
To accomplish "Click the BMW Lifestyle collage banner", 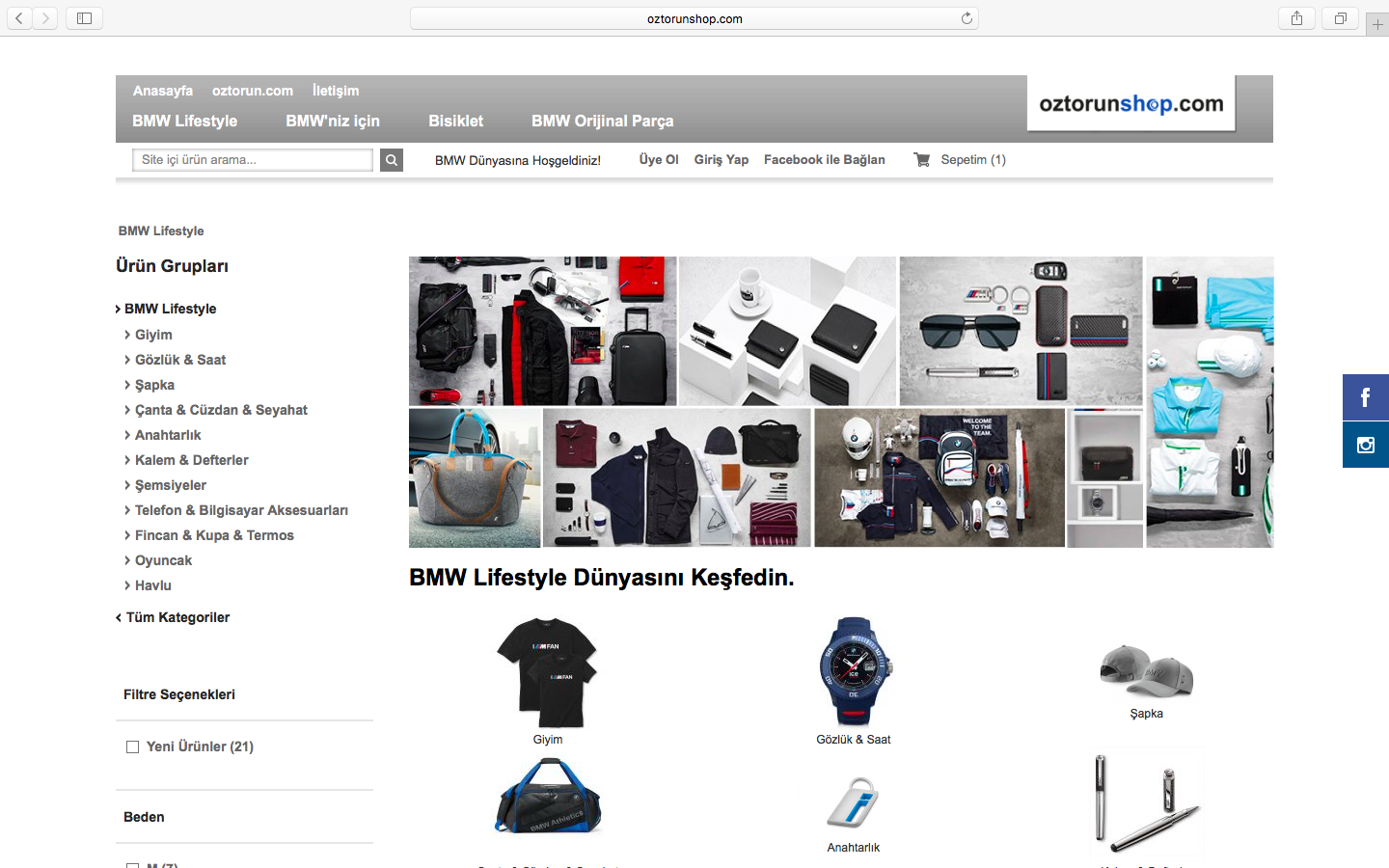I will pos(841,402).
